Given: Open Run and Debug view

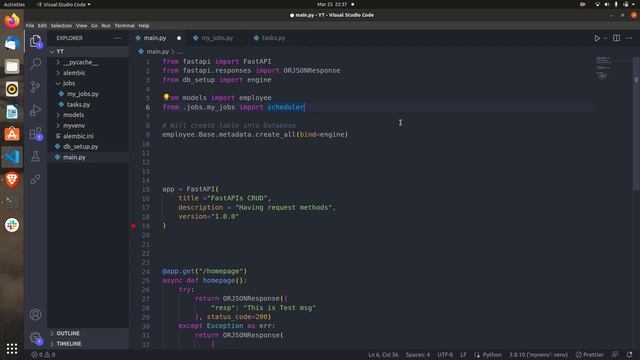Looking at the screenshot, I should pos(36,110).
